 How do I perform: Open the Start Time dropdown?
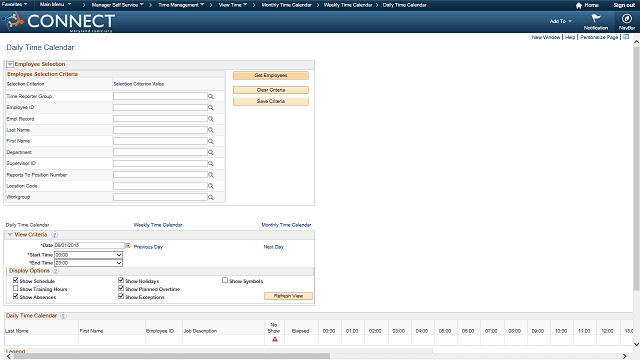[x=89, y=255]
